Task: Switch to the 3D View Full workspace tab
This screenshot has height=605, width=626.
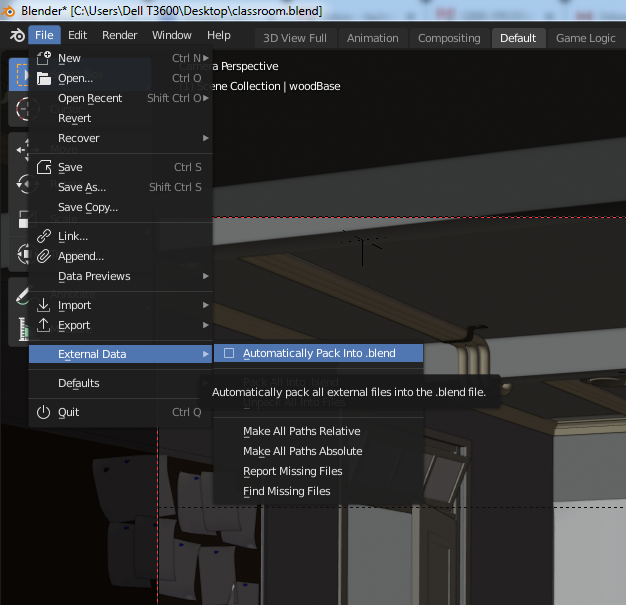Action: click(295, 38)
